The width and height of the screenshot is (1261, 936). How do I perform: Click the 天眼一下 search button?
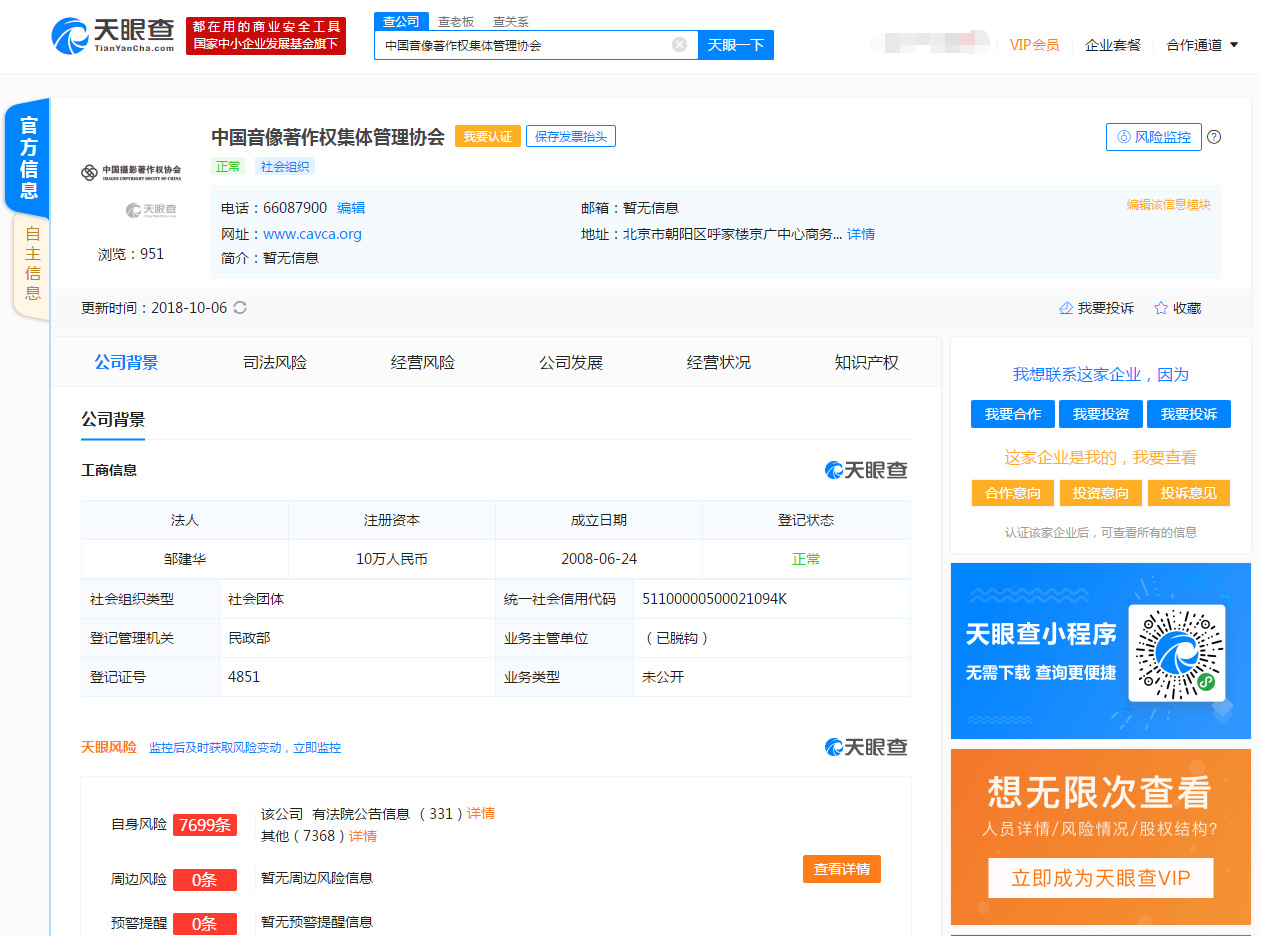click(x=736, y=45)
